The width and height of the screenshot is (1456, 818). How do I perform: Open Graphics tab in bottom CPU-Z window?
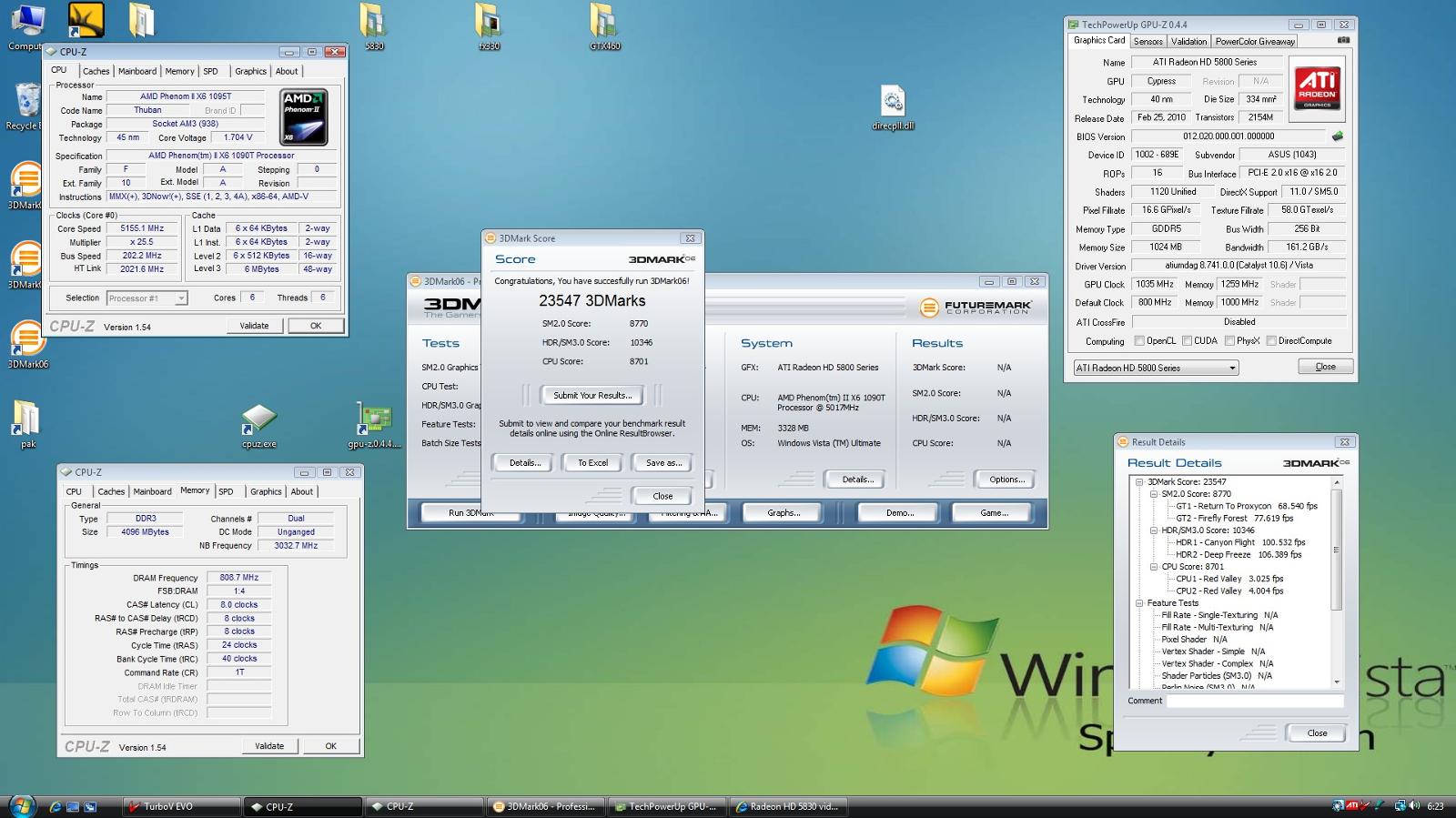pyautogui.click(x=266, y=492)
